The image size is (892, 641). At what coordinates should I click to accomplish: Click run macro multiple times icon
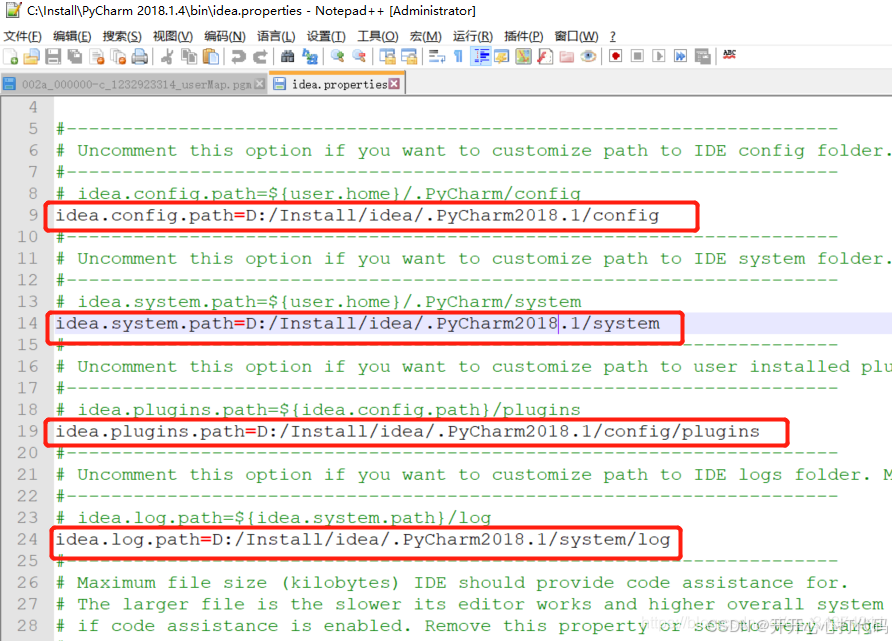point(680,56)
